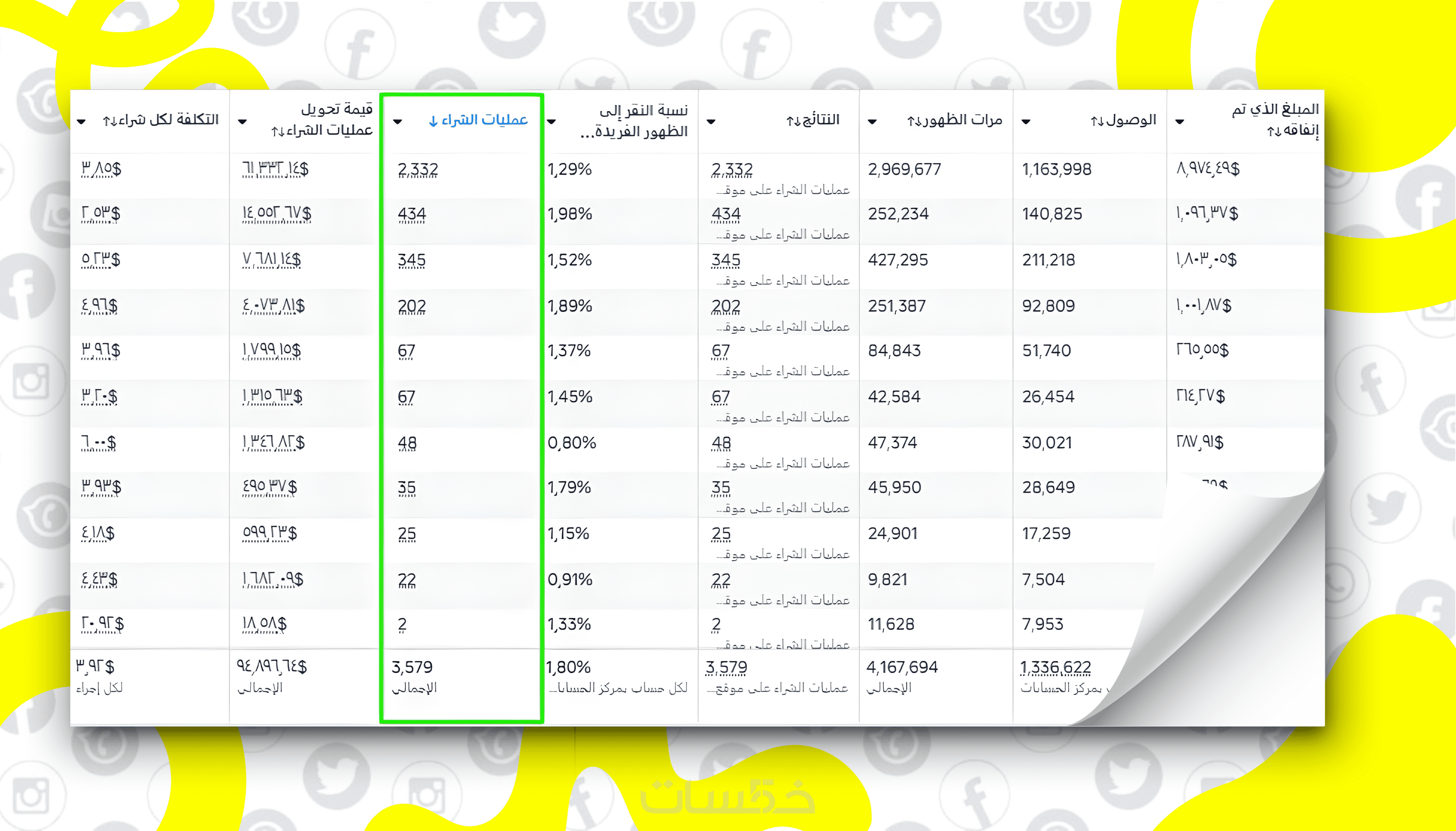Select the 2,969,677 impressions cell
The width and height of the screenshot is (1456, 831).
tap(904, 170)
